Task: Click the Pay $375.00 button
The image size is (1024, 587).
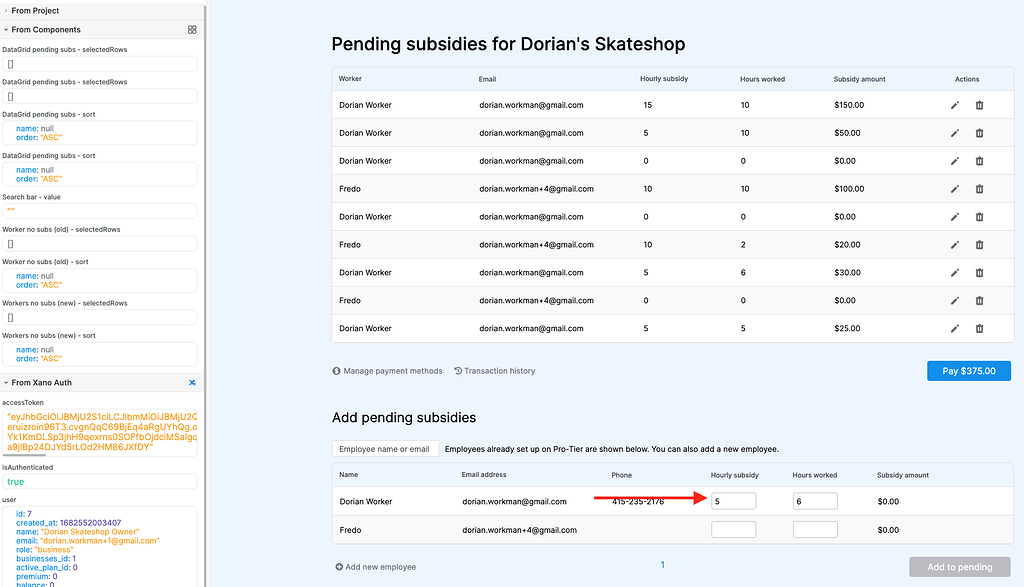Action: point(968,370)
